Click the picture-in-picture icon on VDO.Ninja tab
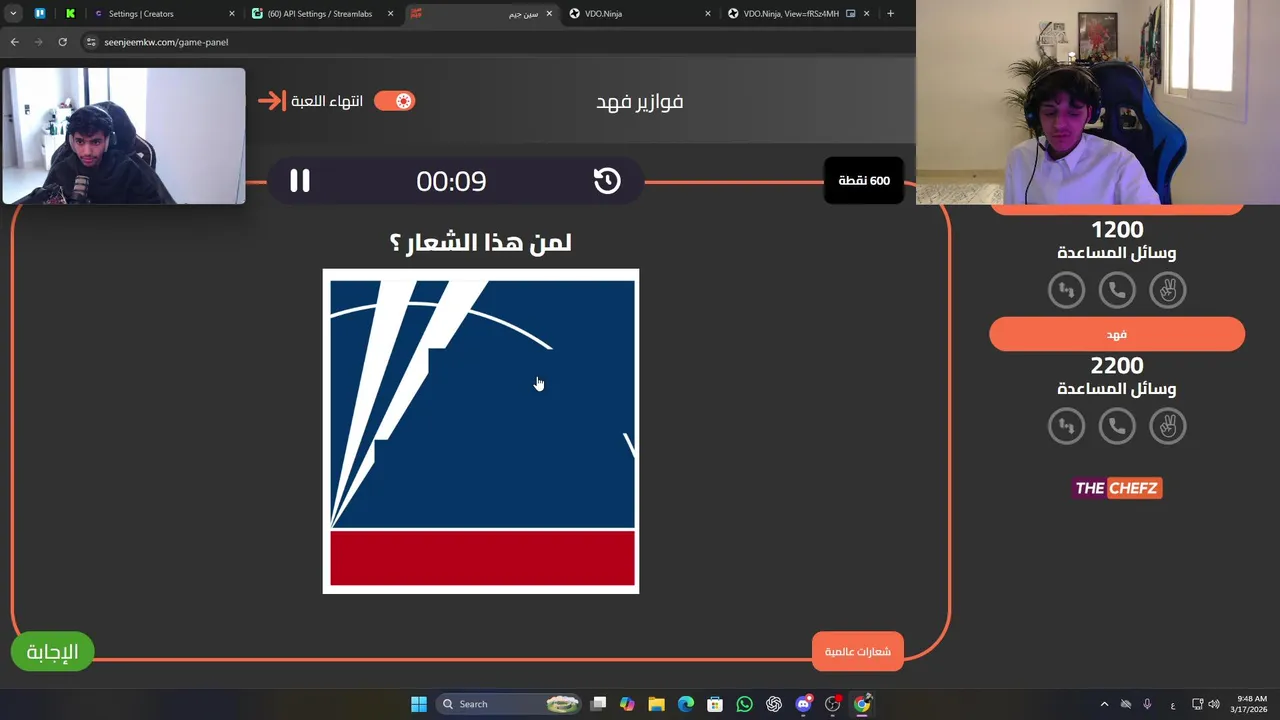This screenshot has height=720, width=1280. 850,14
